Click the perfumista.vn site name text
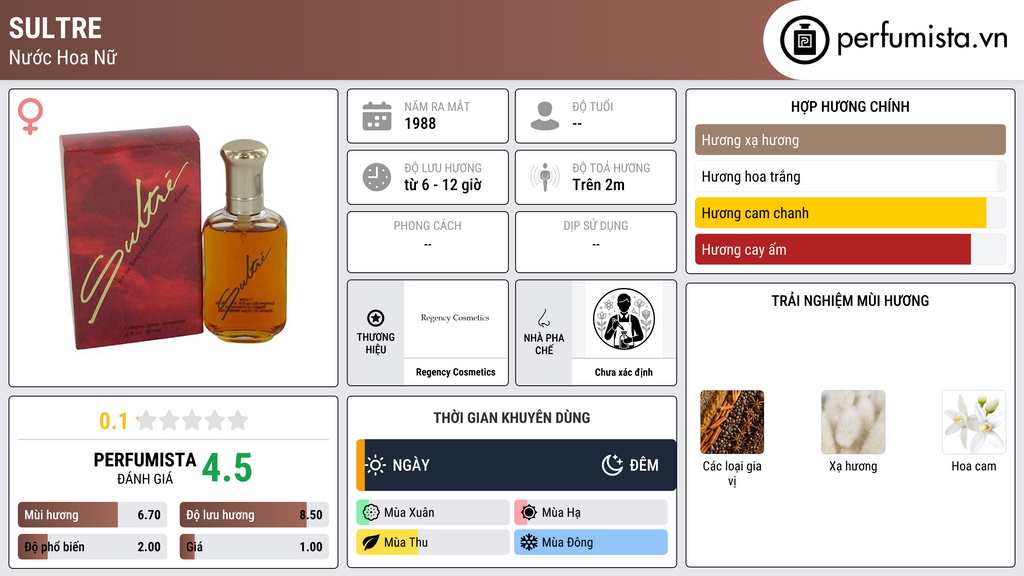This screenshot has width=1024, height=576. tap(922, 39)
